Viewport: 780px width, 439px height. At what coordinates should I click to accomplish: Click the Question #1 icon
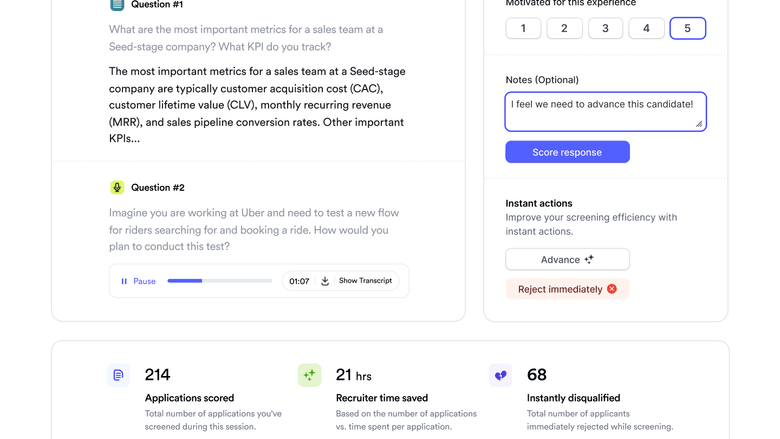(117, 5)
